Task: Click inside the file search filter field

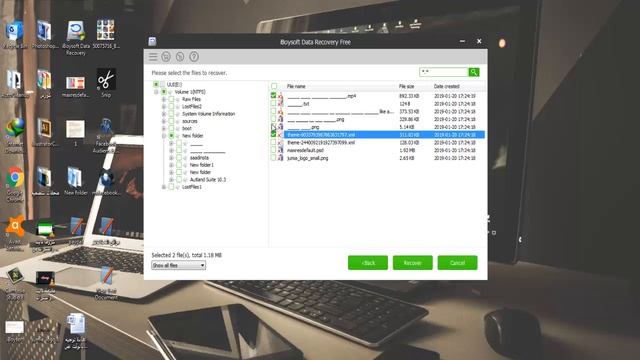Action: [444, 72]
